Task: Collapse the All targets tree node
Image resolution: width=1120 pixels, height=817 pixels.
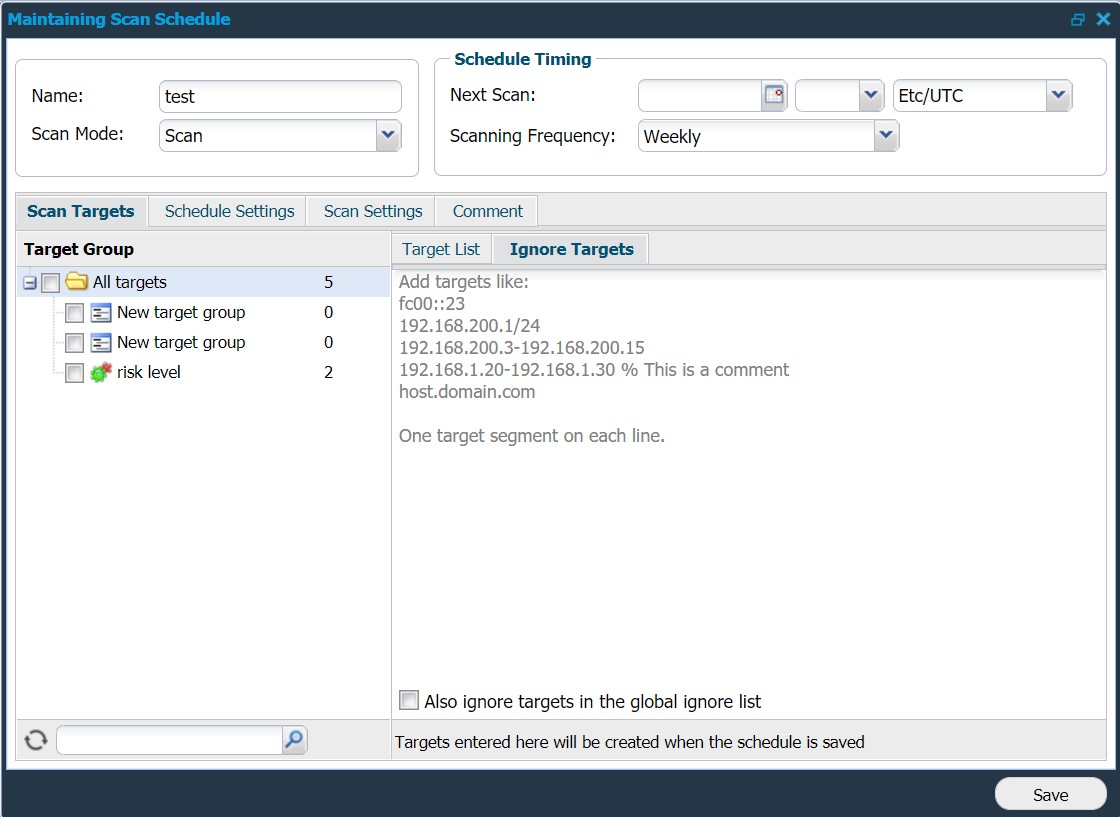Action: click(x=29, y=283)
